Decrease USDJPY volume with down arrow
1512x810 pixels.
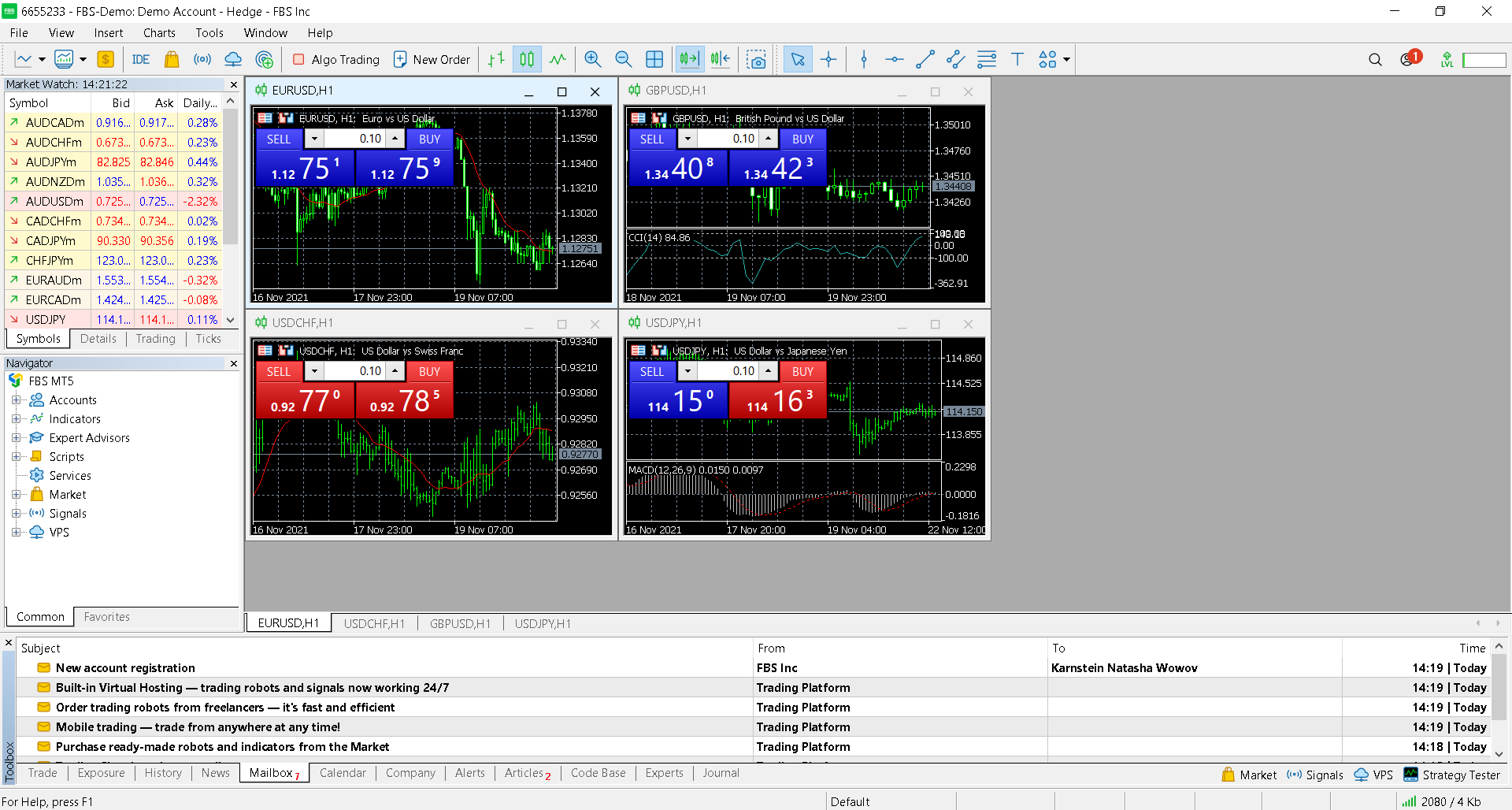[x=688, y=371]
